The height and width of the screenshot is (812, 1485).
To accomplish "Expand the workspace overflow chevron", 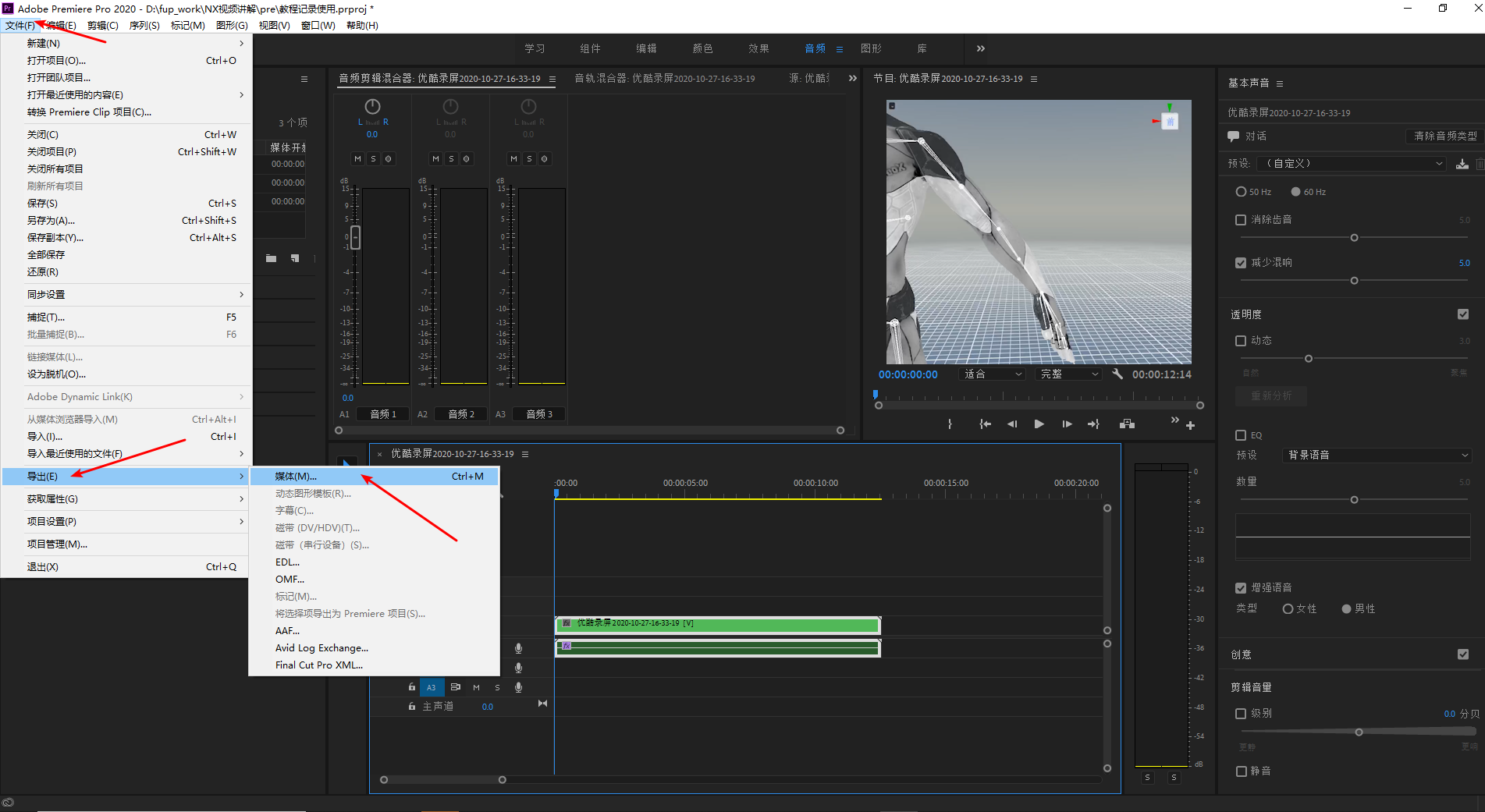I will tap(981, 48).
